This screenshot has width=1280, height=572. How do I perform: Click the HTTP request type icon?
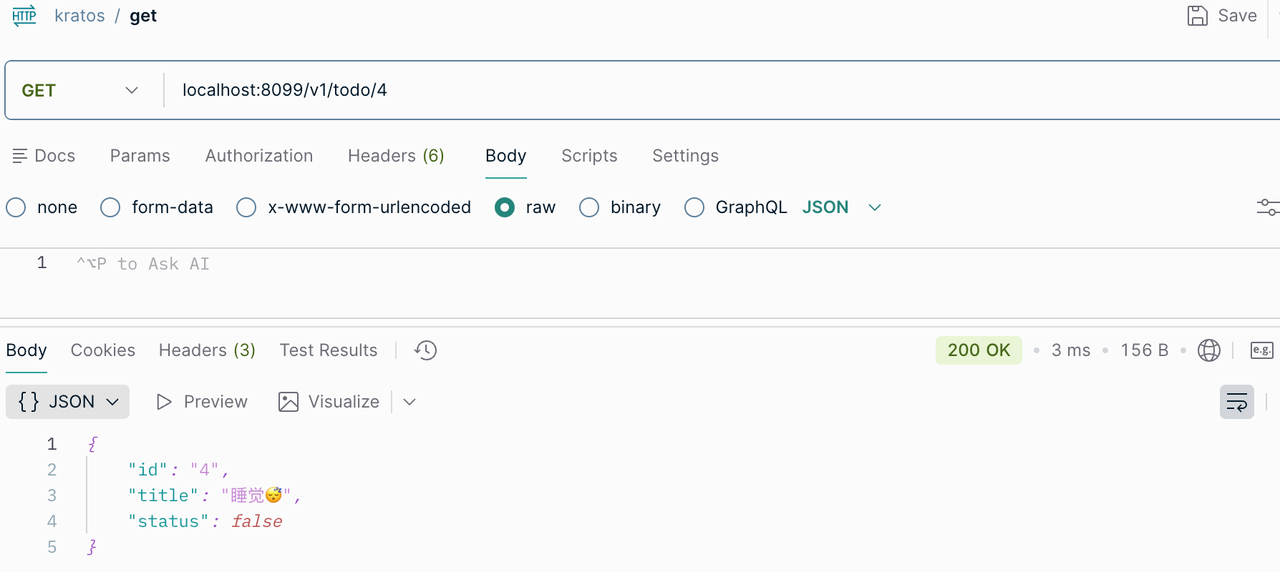(x=24, y=16)
